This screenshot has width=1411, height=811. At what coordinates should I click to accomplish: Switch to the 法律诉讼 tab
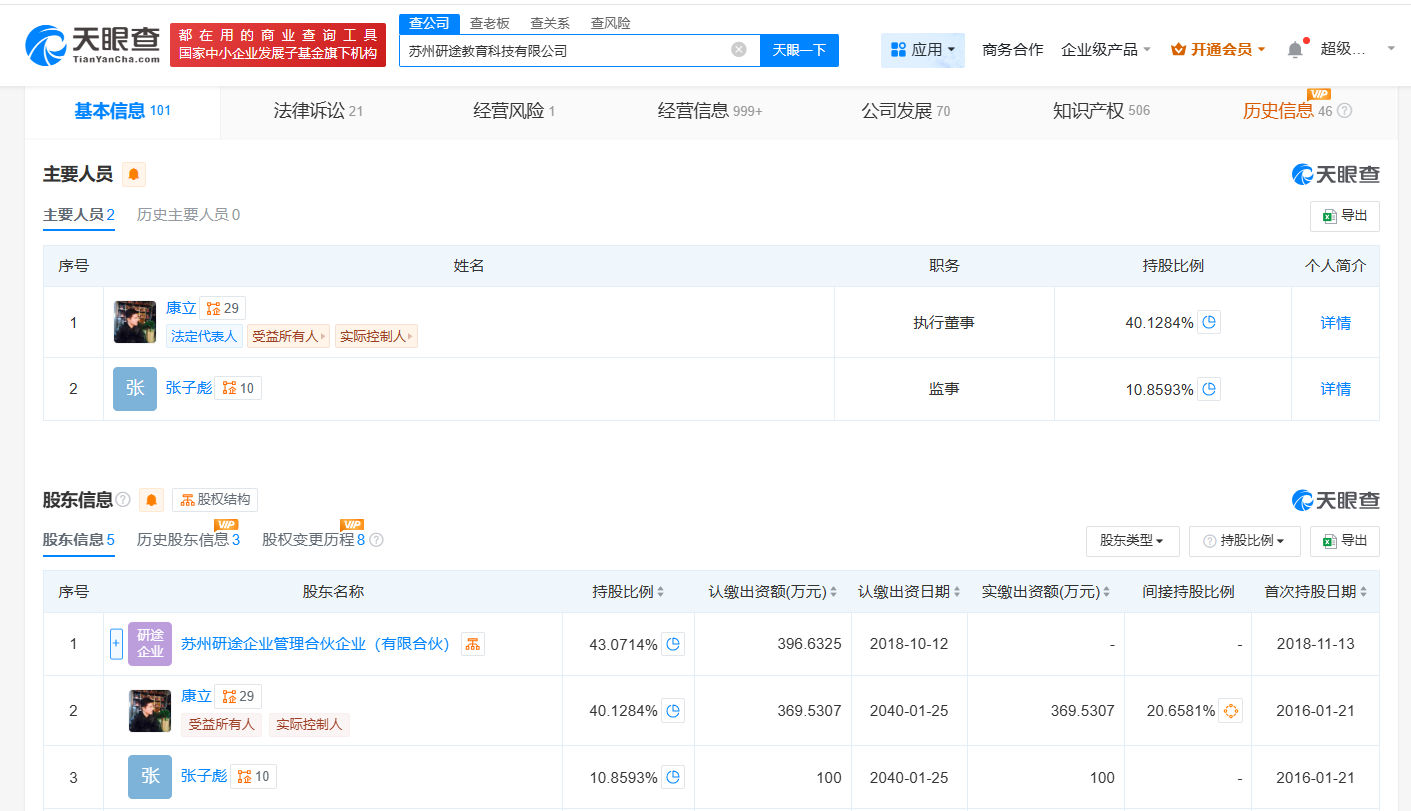(318, 111)
